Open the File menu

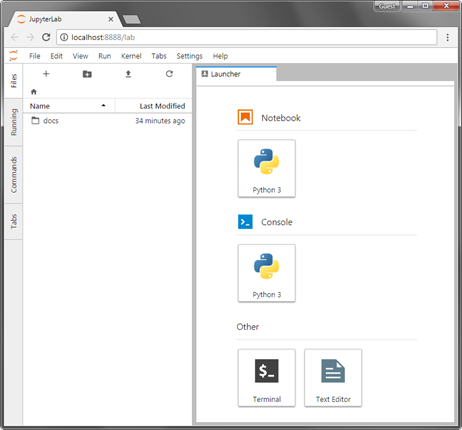click(x=35, y=56)
